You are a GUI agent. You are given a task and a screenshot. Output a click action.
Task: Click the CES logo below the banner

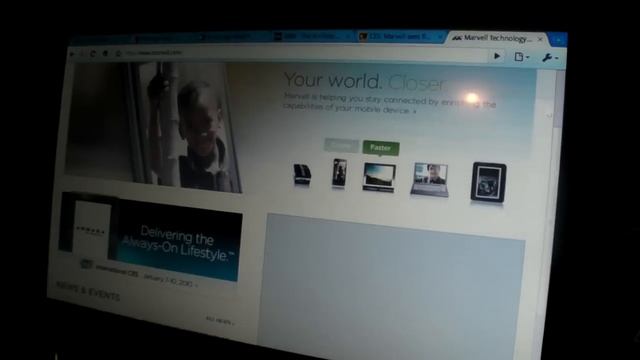[x=86, y=264]
